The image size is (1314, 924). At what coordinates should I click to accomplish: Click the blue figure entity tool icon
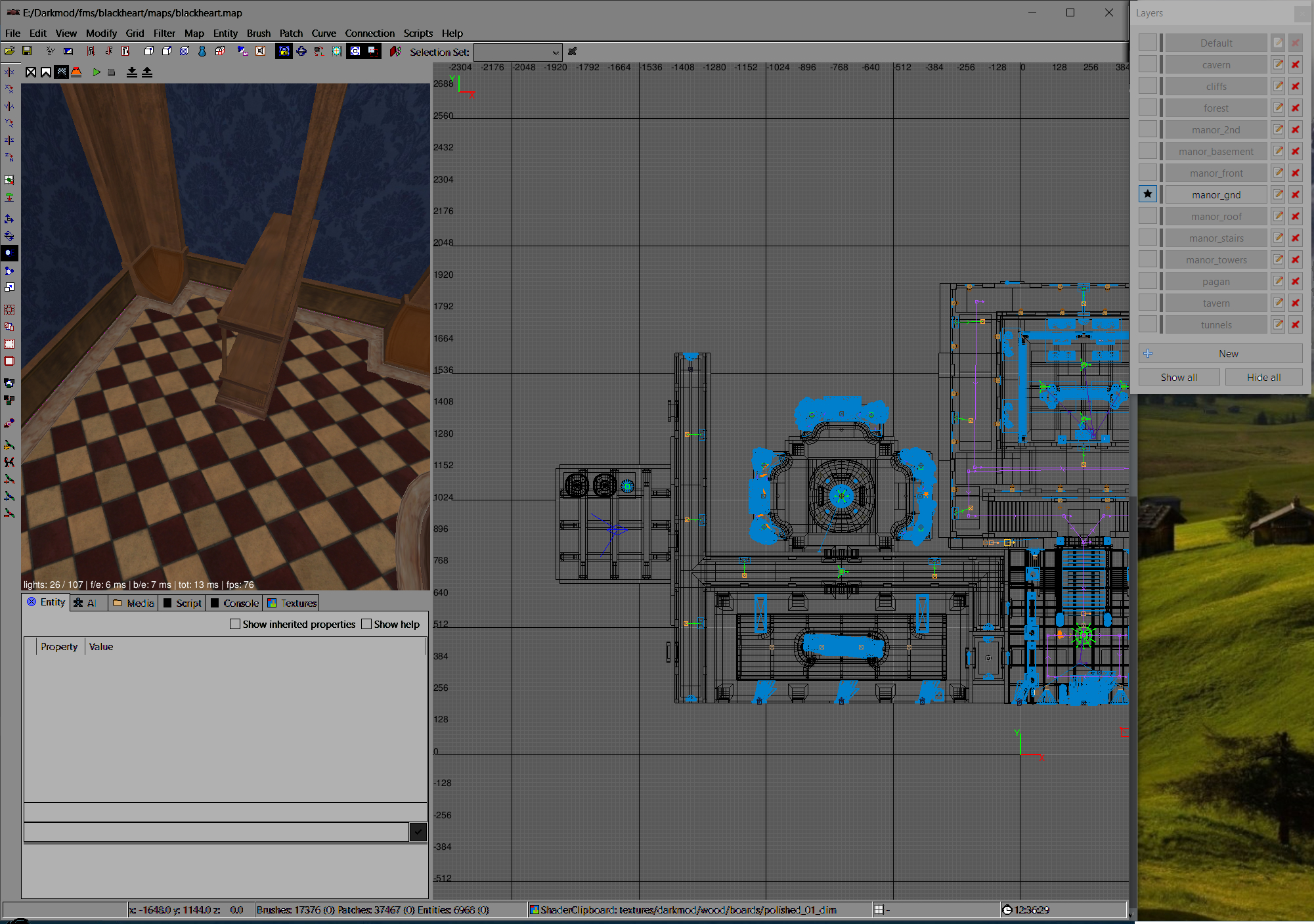pos(202,51)
